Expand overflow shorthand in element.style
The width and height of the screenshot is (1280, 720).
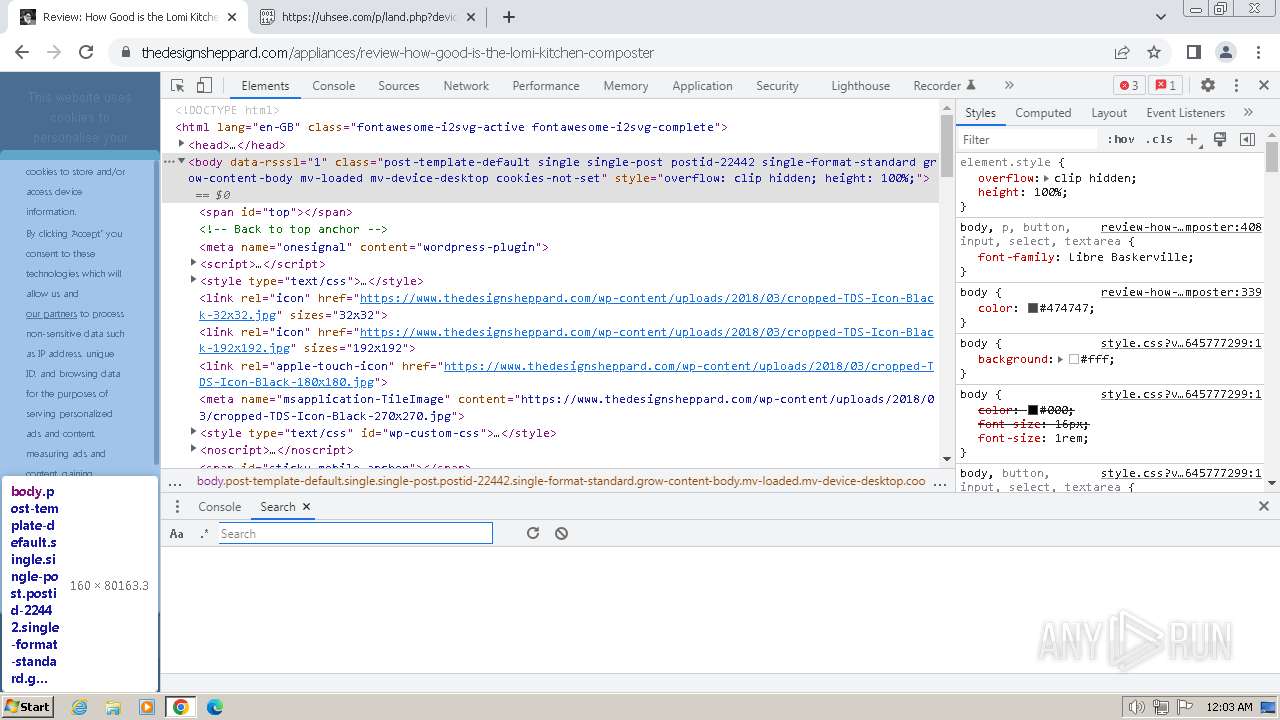[1046, 178]
